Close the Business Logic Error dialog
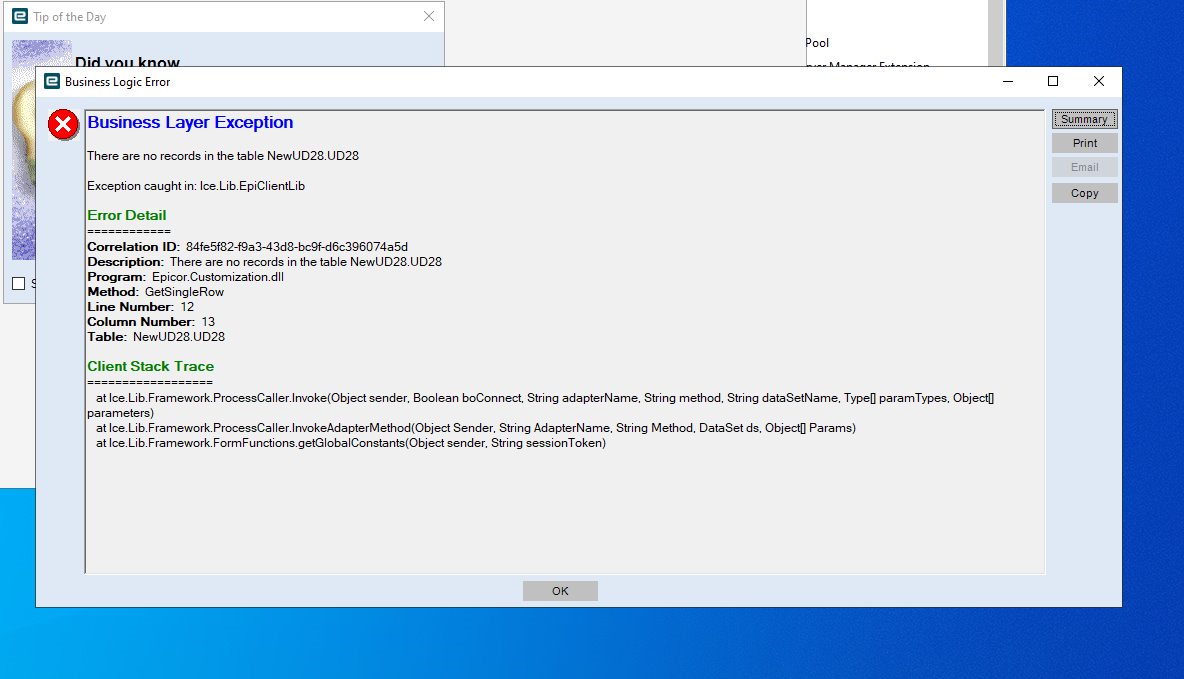This screenshot has width=1184, height=679. tap(1098, 81)
